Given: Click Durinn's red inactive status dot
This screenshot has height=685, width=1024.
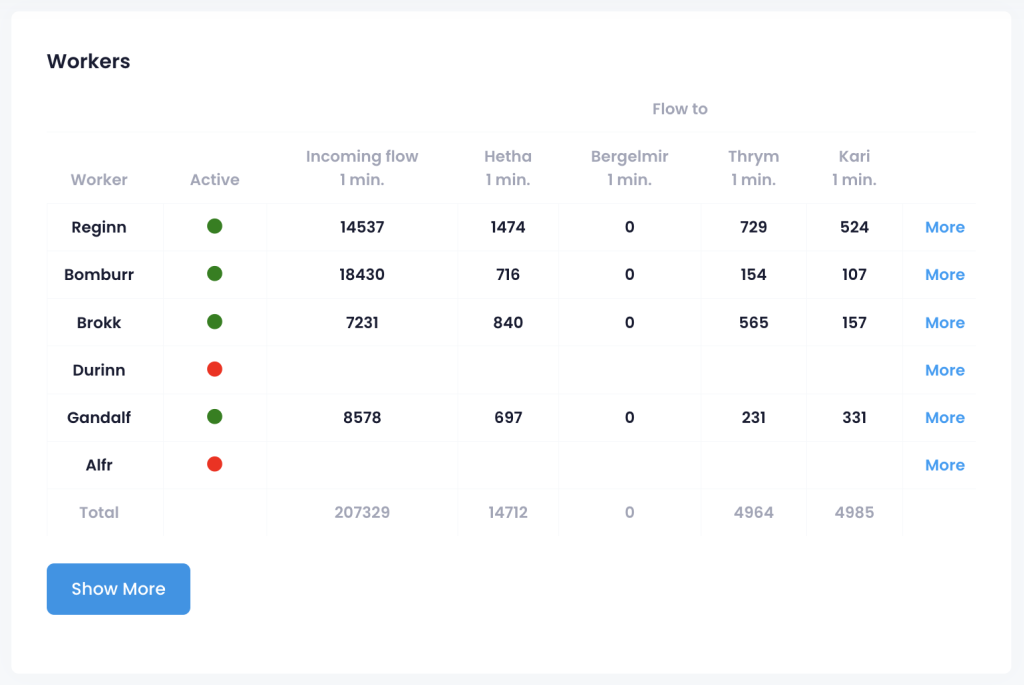Looking at the screenshot, I should click(214, 369).
